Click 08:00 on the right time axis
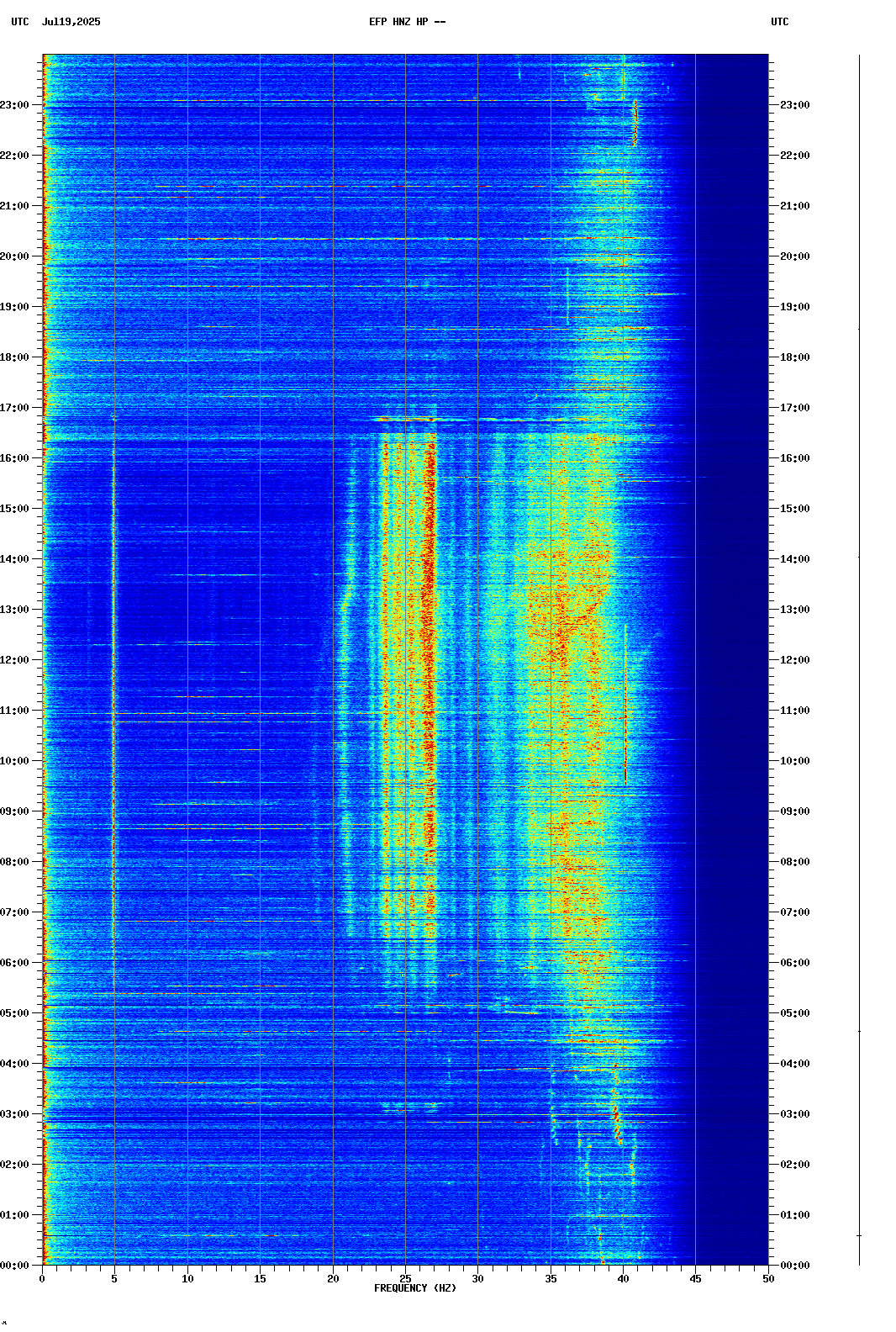 click(x=795, y=862)
